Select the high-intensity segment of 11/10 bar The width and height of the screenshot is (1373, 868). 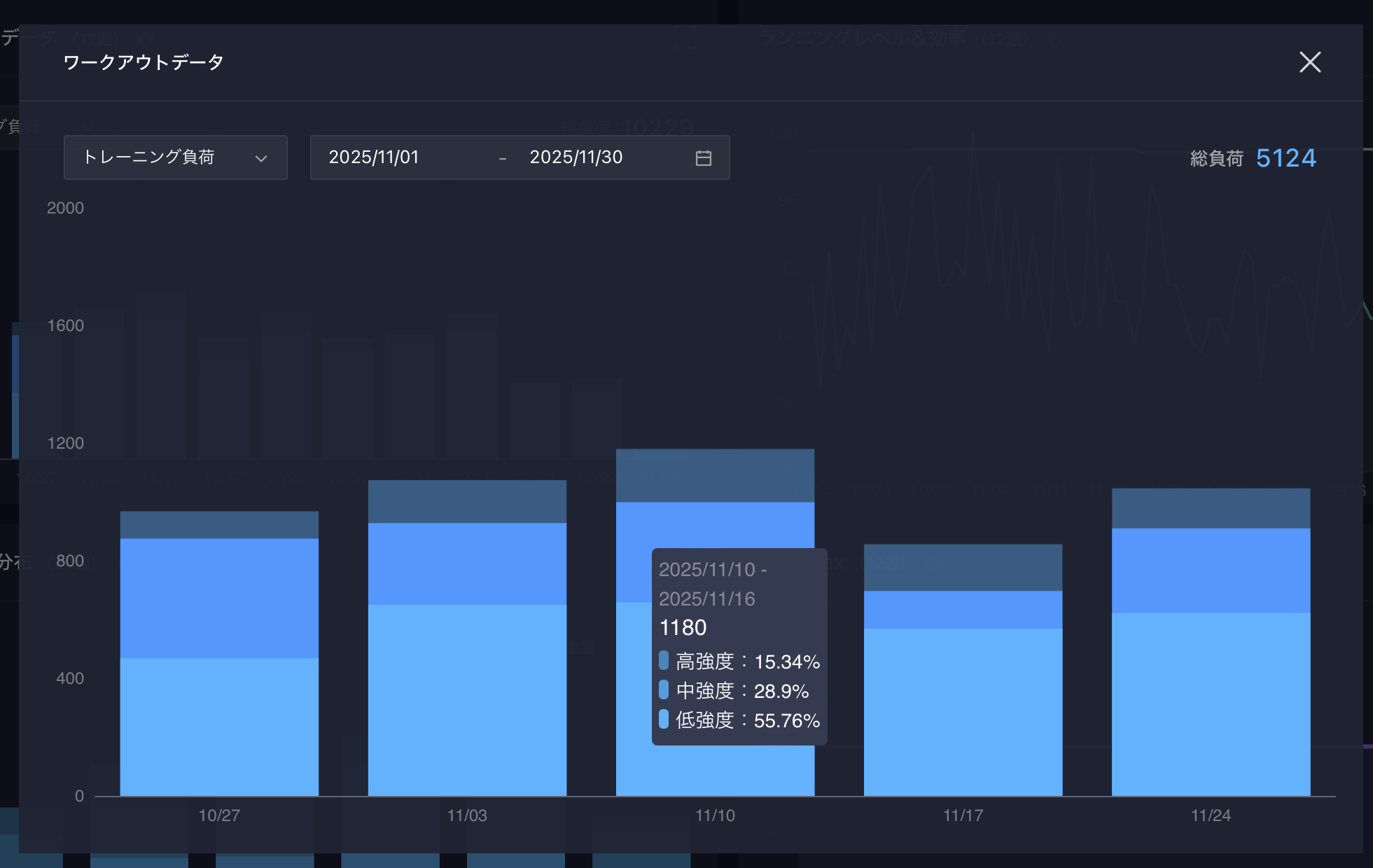pos(715,475)
